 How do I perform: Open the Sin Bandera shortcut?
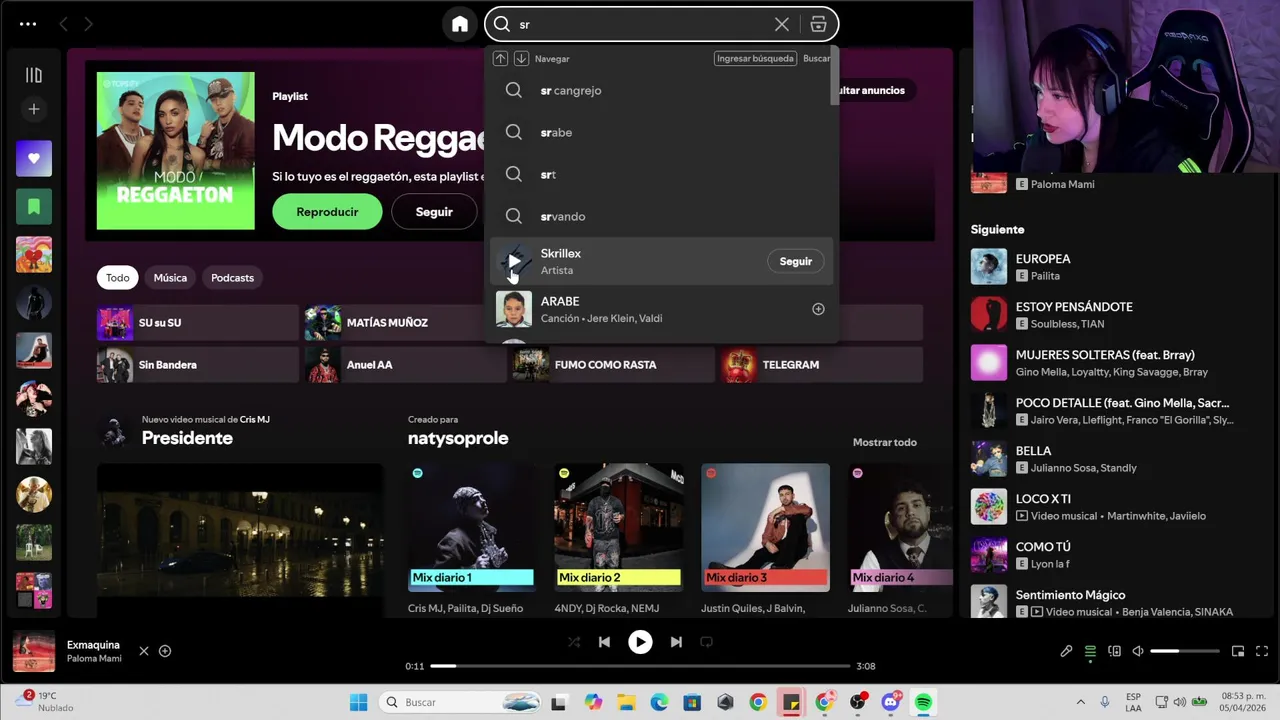tap(198, 365)
